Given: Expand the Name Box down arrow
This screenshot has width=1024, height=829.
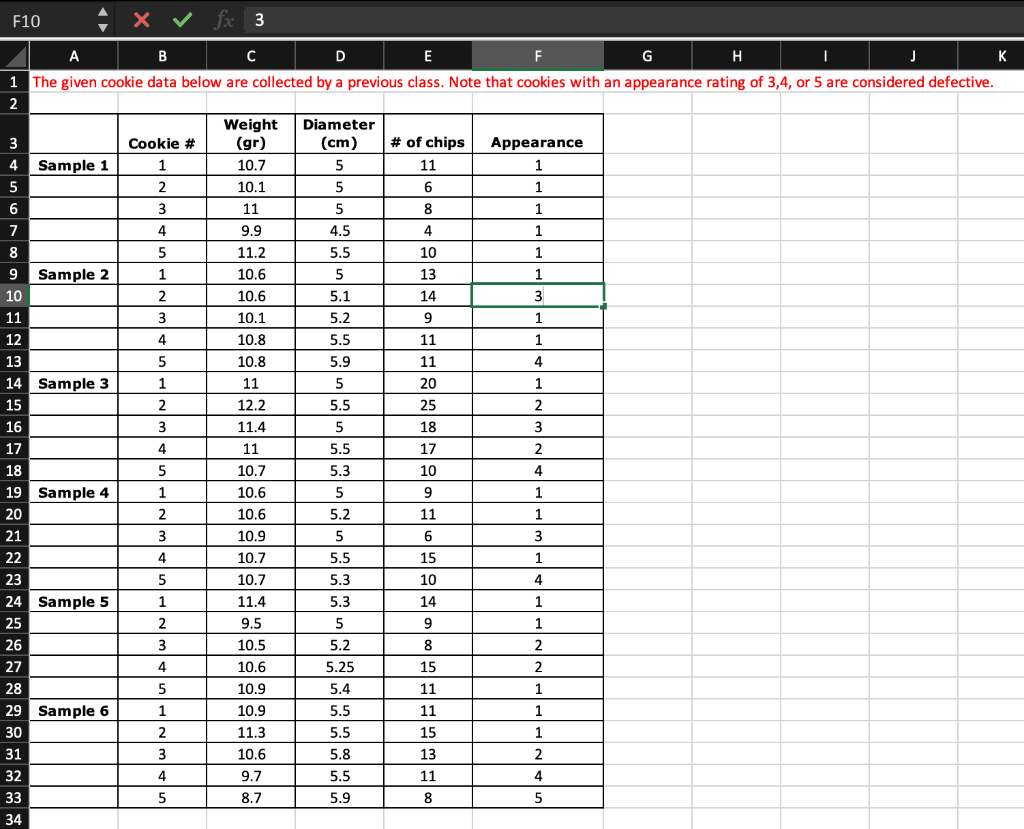Looking at the screenshot, I should coord(103,27).
